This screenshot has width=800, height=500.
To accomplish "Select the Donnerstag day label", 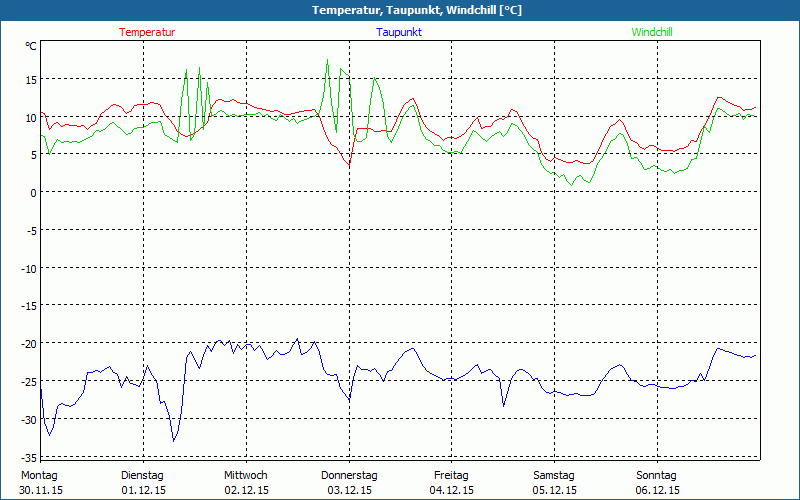I will [x=349, y=475].
